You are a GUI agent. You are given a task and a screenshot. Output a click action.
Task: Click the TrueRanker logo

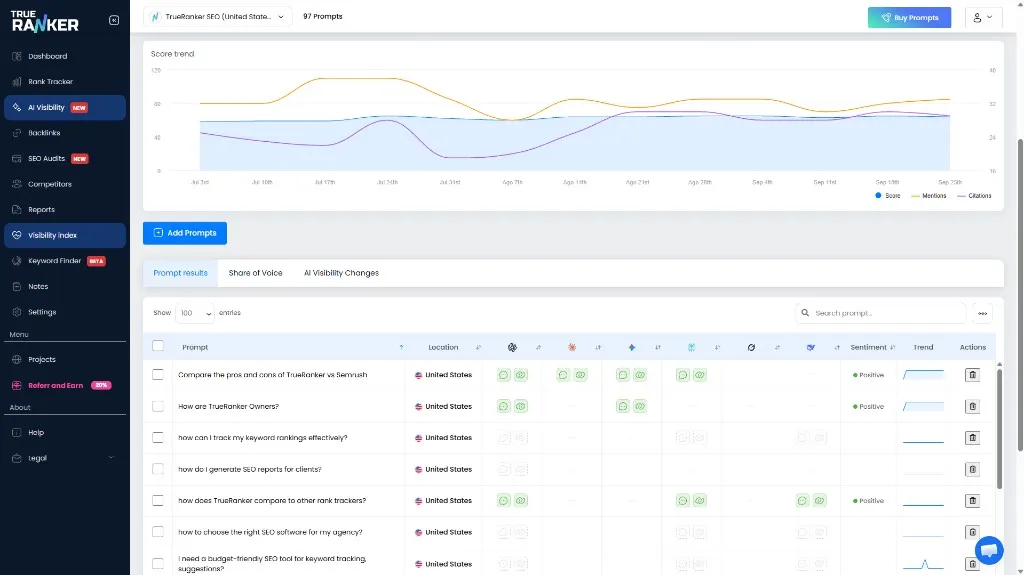(45, 21)
